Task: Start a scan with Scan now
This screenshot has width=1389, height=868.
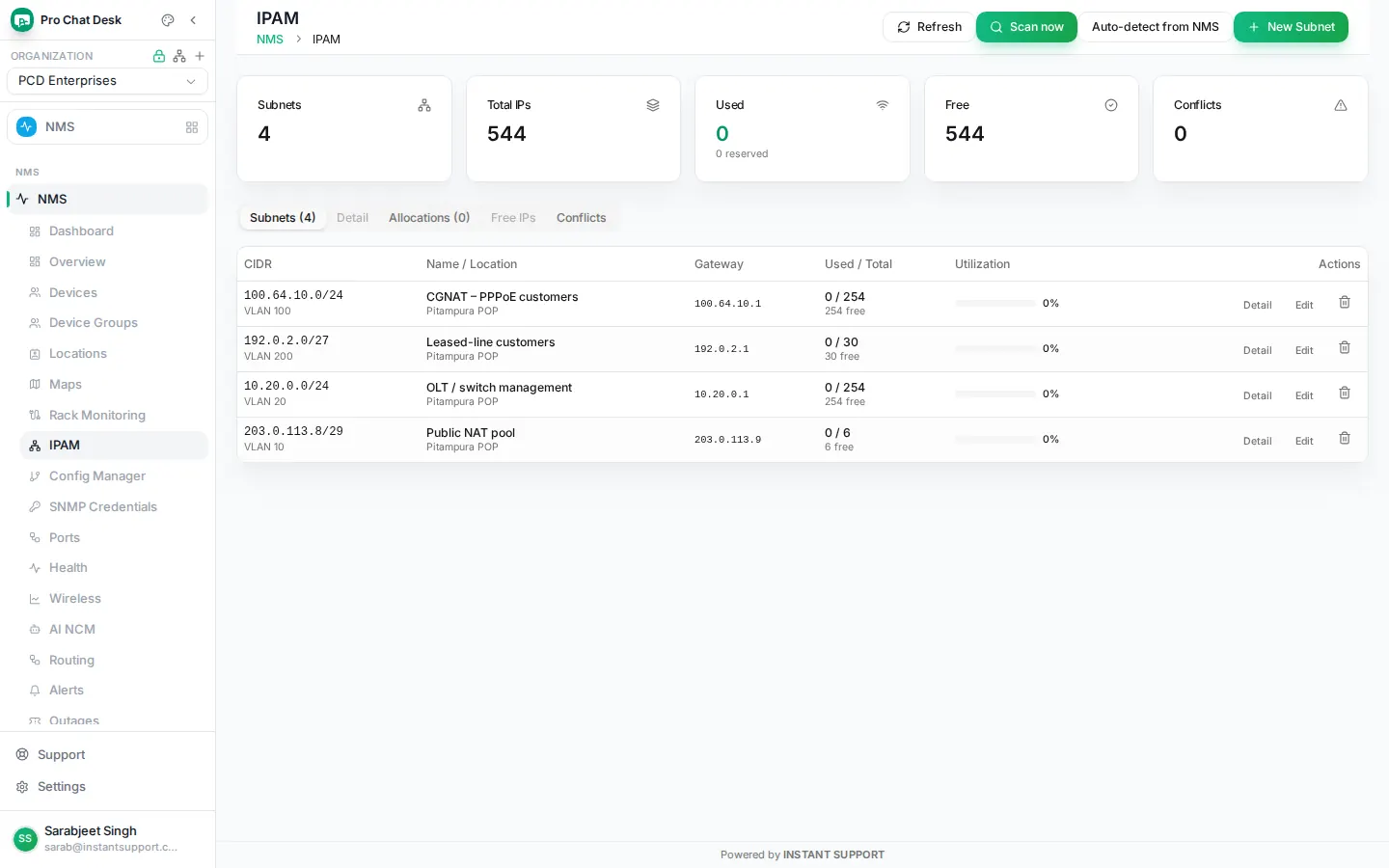Action: tap(1026, 27)
